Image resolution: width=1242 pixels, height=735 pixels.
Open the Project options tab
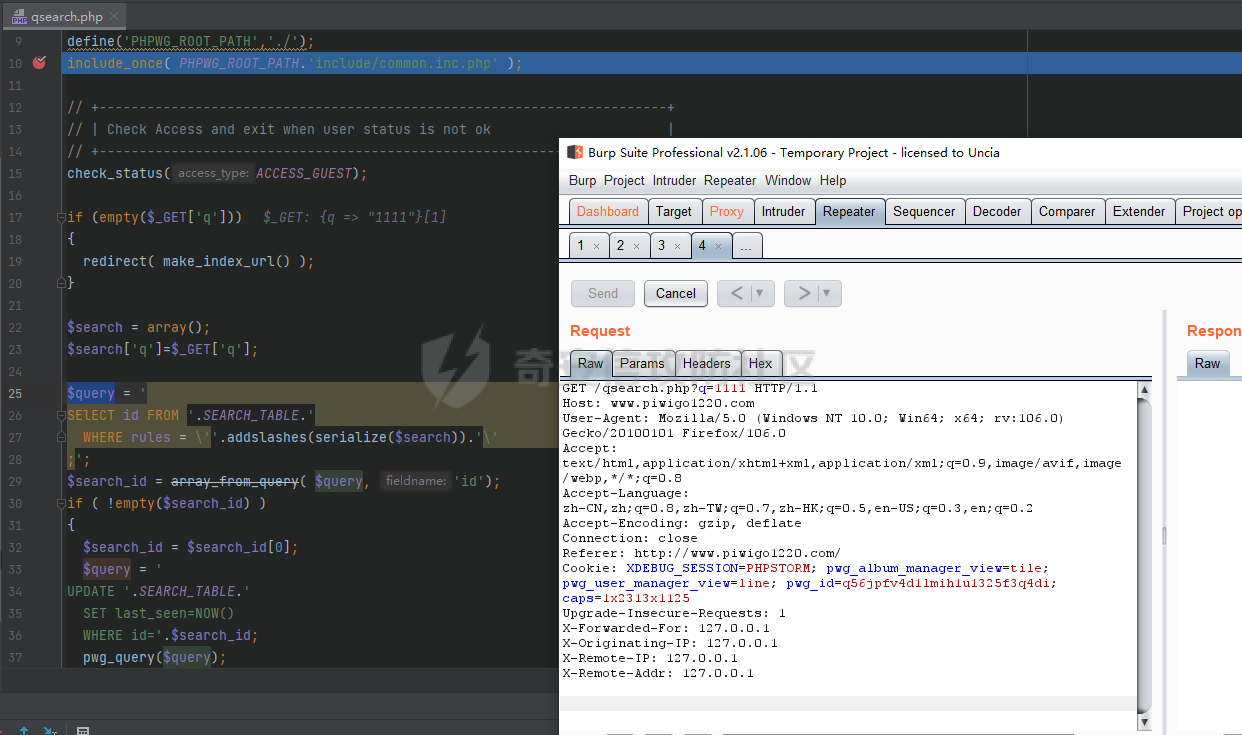(x=1209, y=211)
